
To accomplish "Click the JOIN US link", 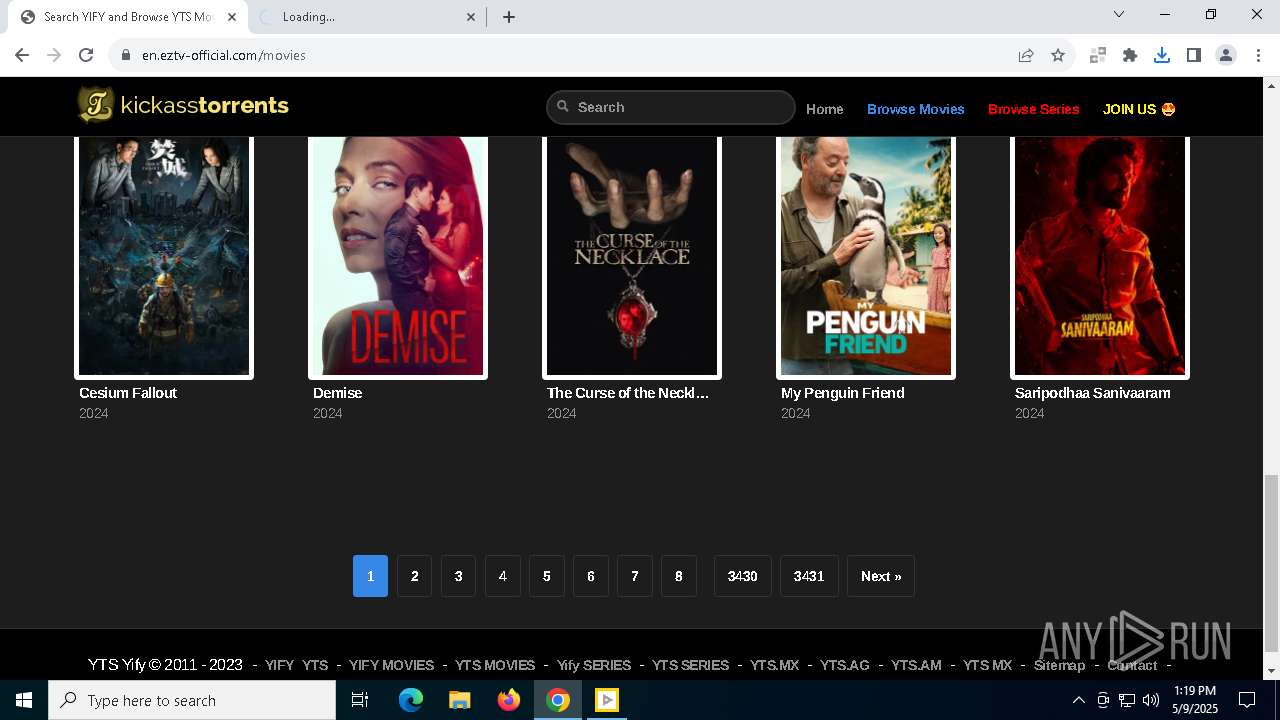I will coord(1139,109).
